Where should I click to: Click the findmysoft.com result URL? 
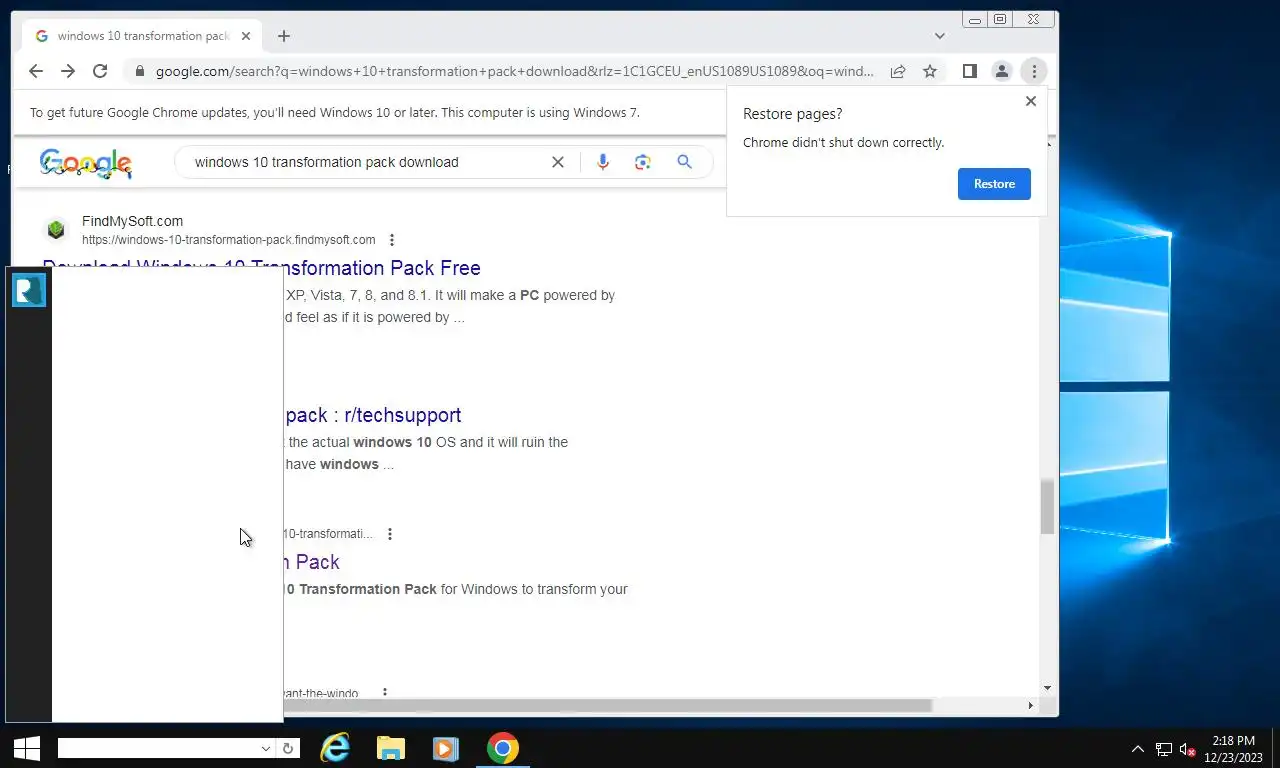tap(228, 240)
